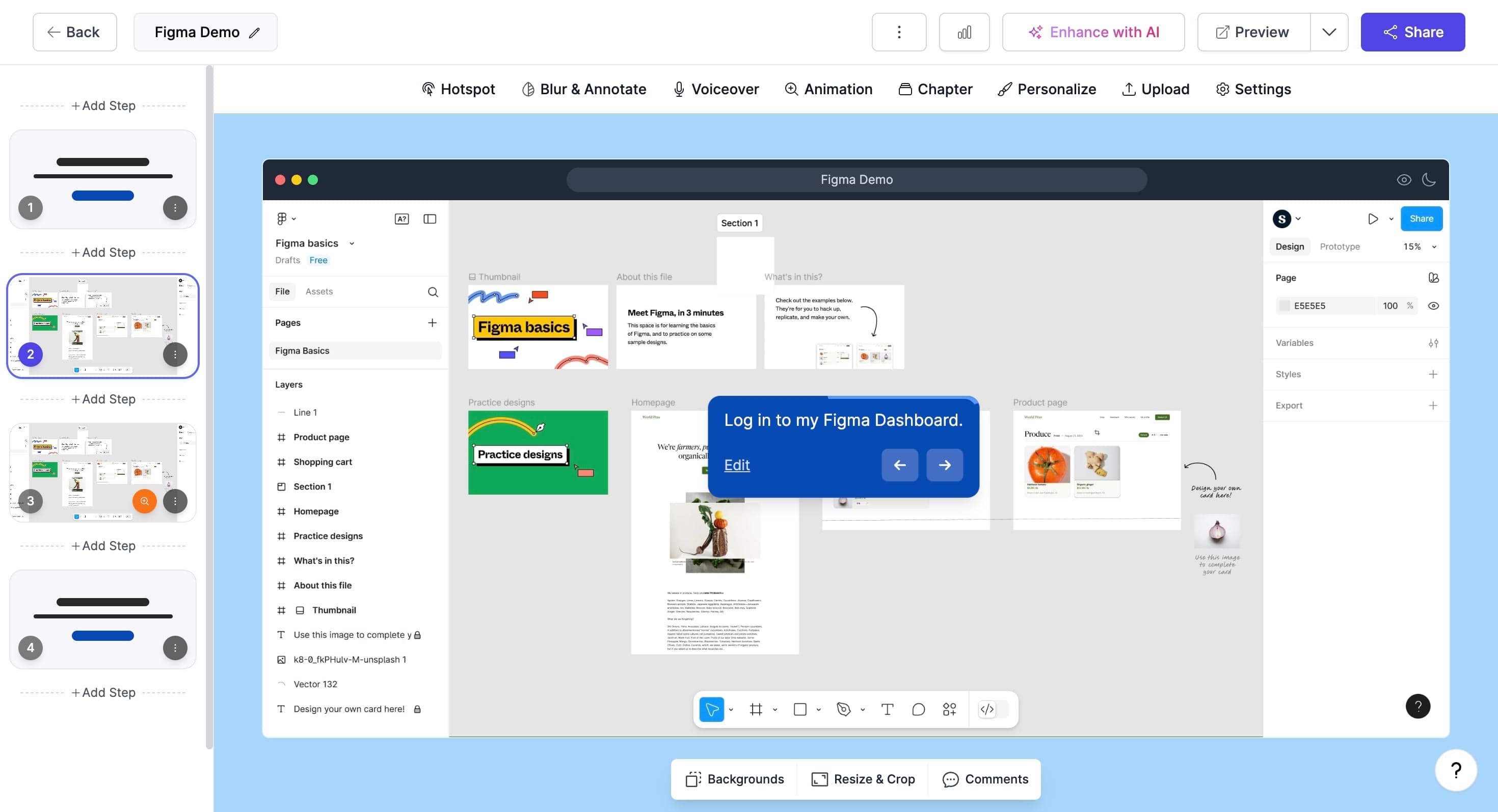Screen dimensions: 1498x812
Task: Select the Figma Basics page
Action: tap(355, 350)
